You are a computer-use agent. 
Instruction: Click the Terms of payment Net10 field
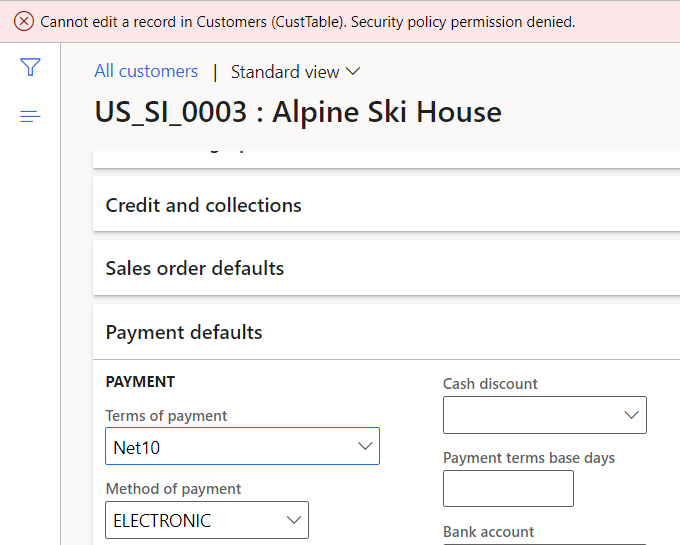pos(242,446)
